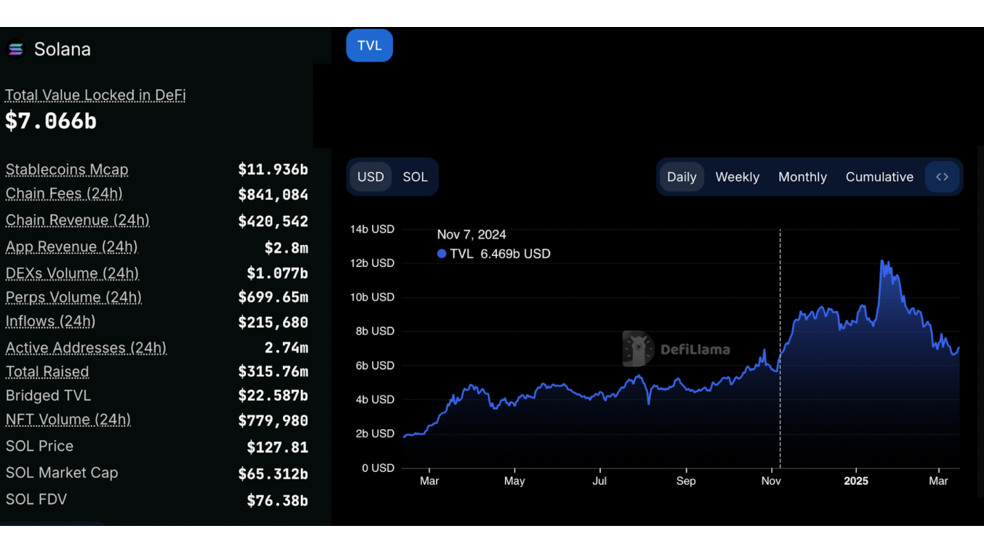
Task: Click the TVL 6.469b USD tooltip entry
Action: click(494, 253)
